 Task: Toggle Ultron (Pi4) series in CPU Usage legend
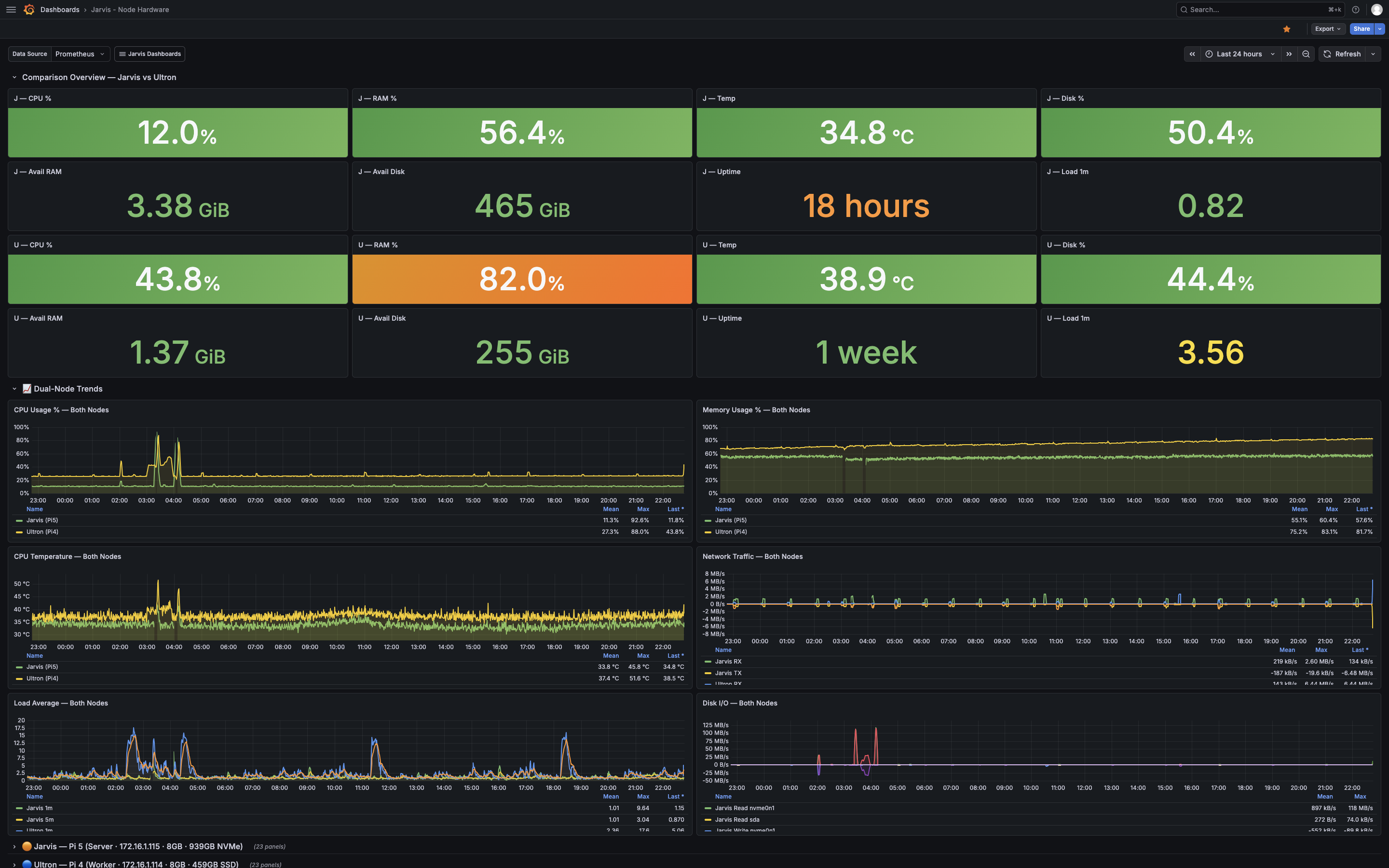pyautogui.click(x=42, y=531)
